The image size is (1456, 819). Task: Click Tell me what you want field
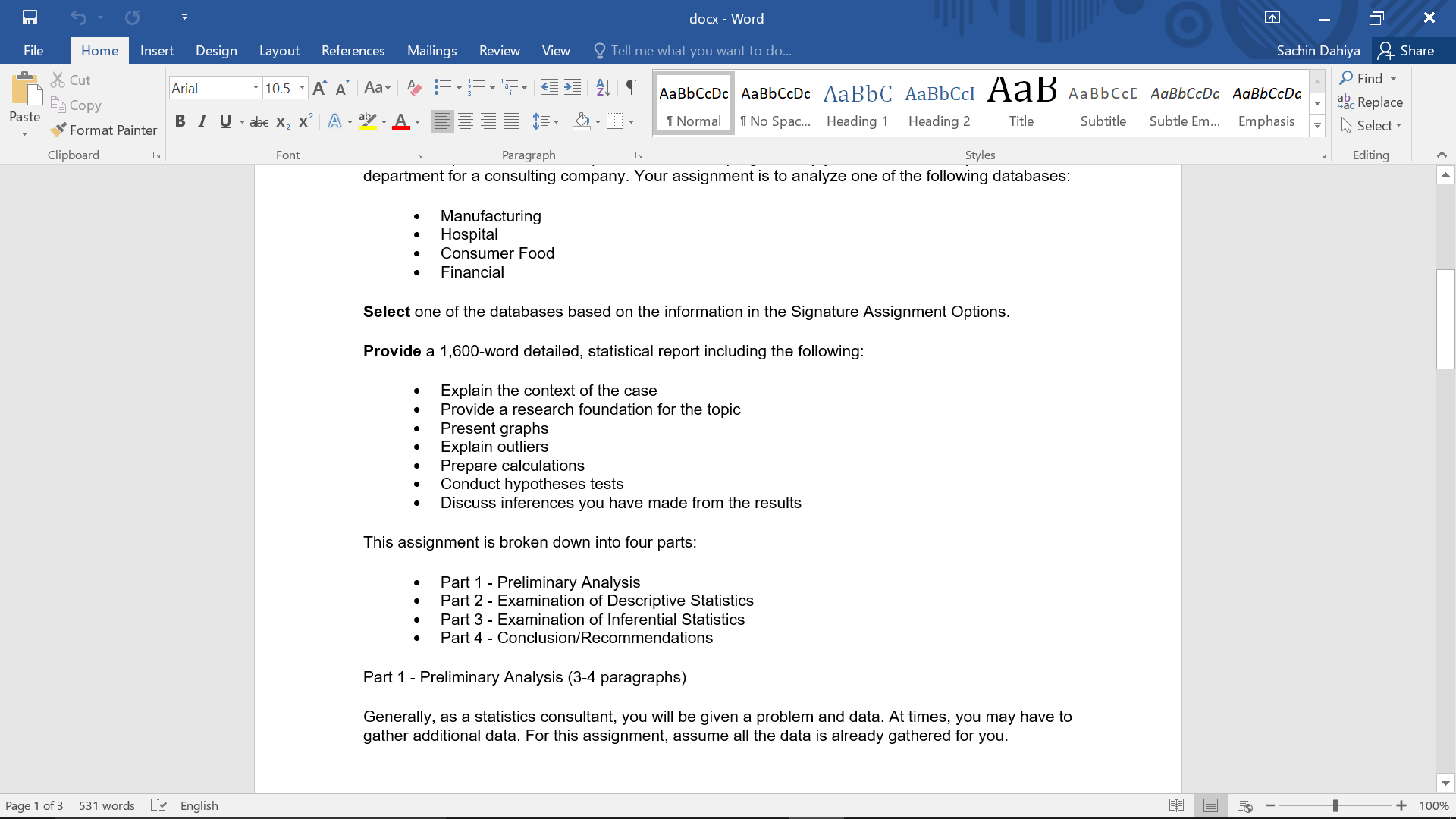pos(701,51)
